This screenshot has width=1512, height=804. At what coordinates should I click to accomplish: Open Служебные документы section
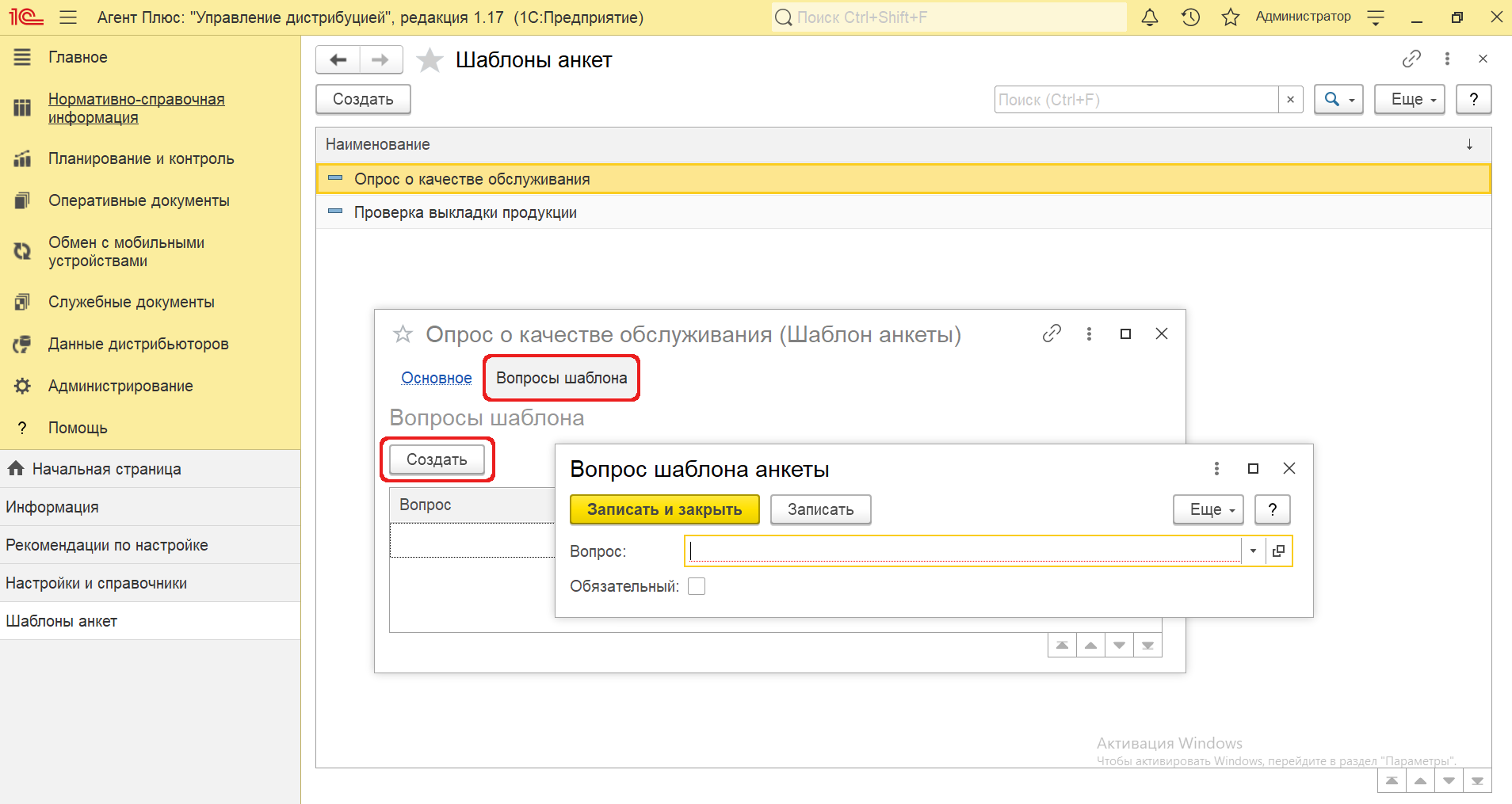[x=132, y=302]
